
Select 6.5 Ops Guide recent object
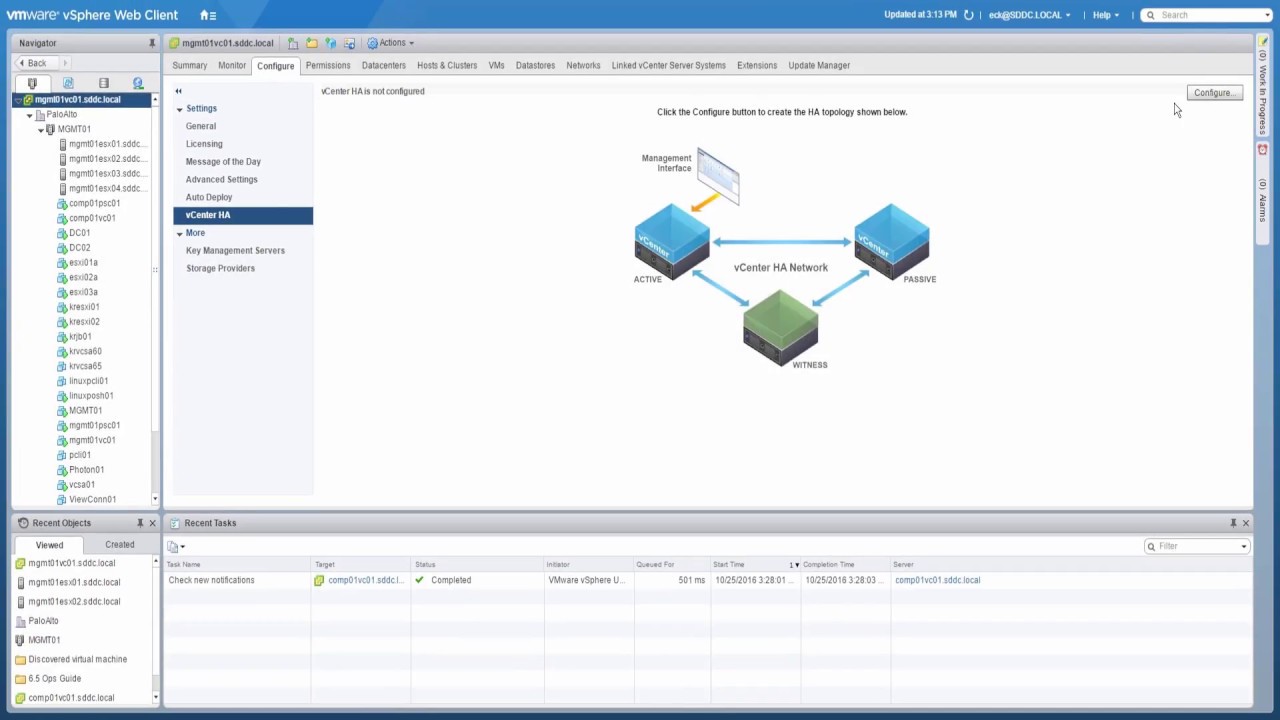pyautogui.click(x=54, y=679)
